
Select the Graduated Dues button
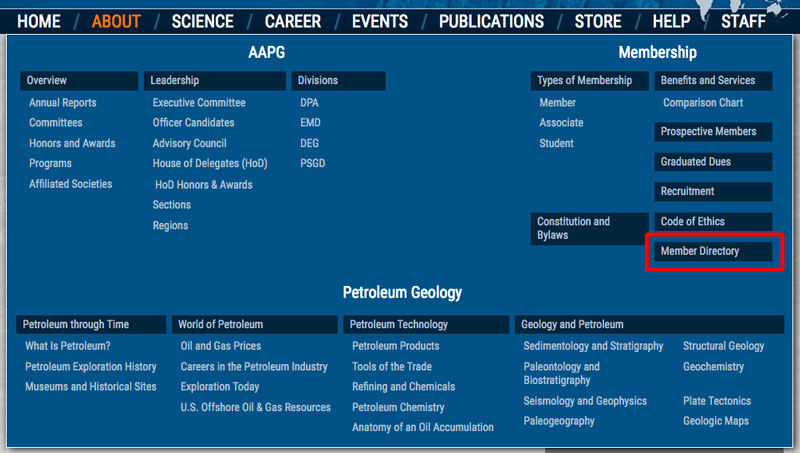click(695, 161)
